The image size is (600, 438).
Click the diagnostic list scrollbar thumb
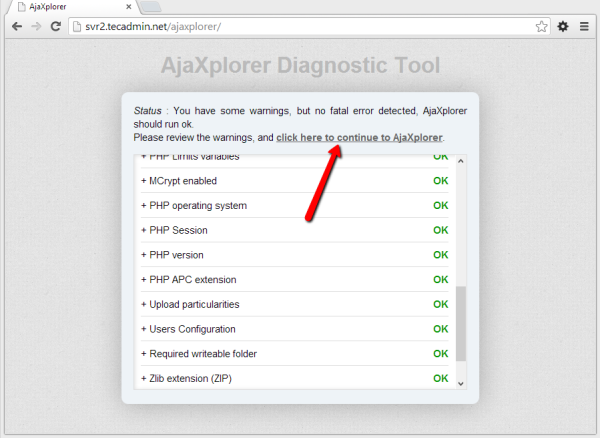[x=460, y=323]
